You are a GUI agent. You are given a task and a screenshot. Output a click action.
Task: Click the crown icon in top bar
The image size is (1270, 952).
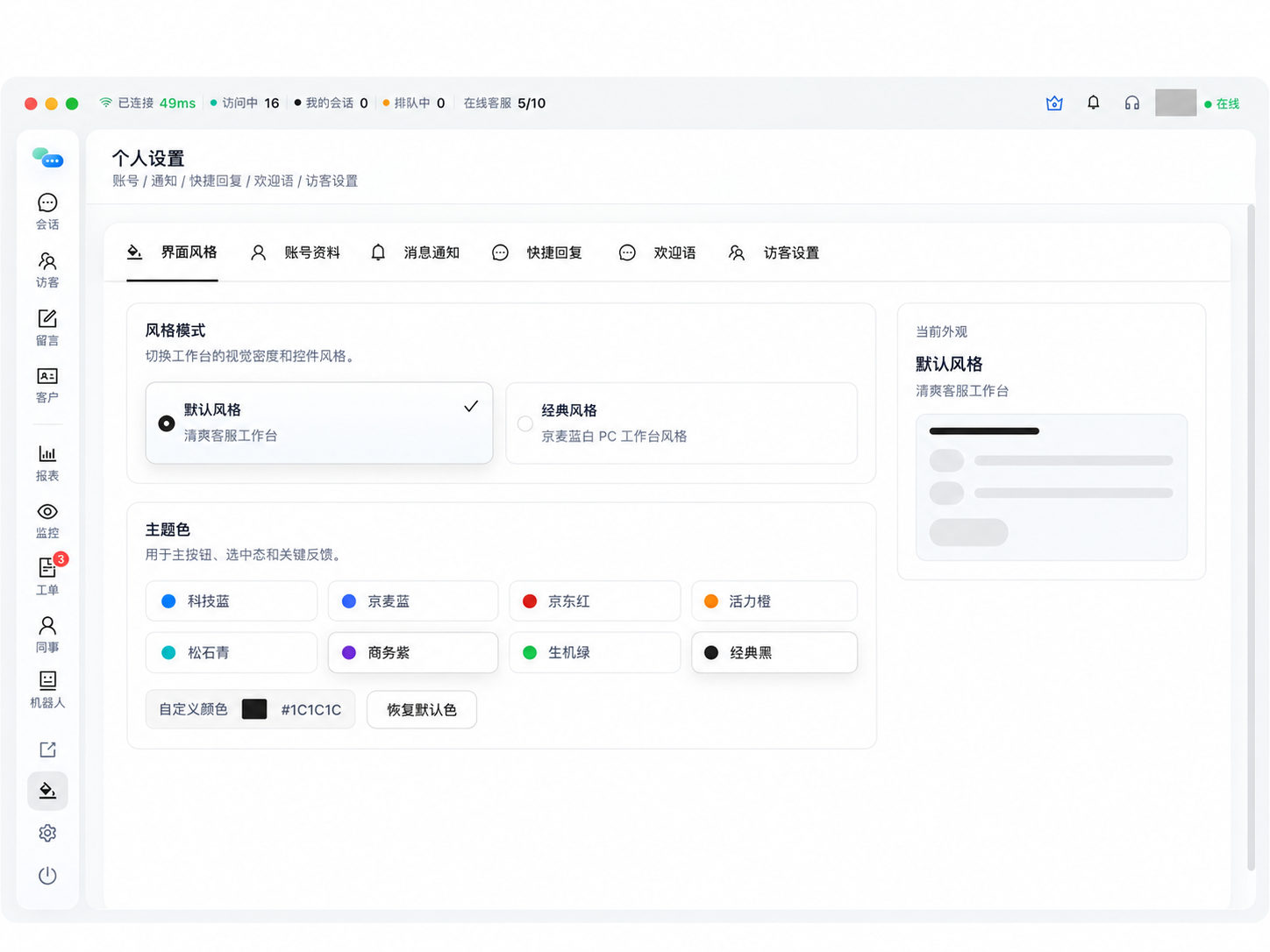click(x=1054, y=103)
